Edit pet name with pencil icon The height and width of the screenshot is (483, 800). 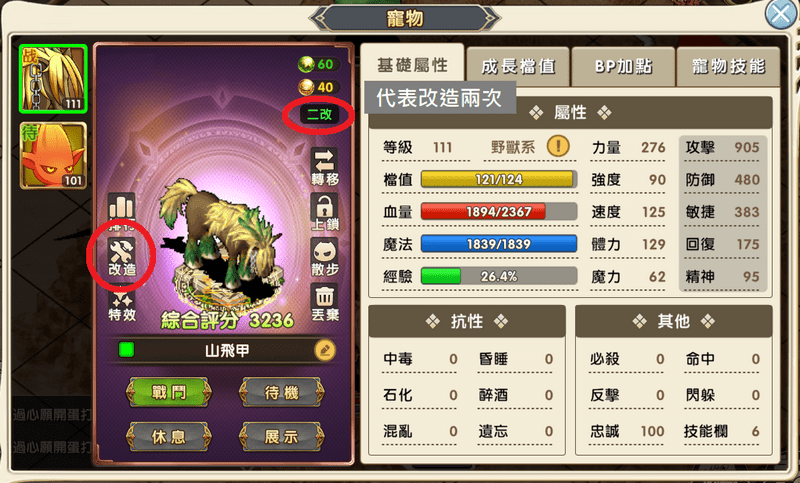tap(325, 350)
